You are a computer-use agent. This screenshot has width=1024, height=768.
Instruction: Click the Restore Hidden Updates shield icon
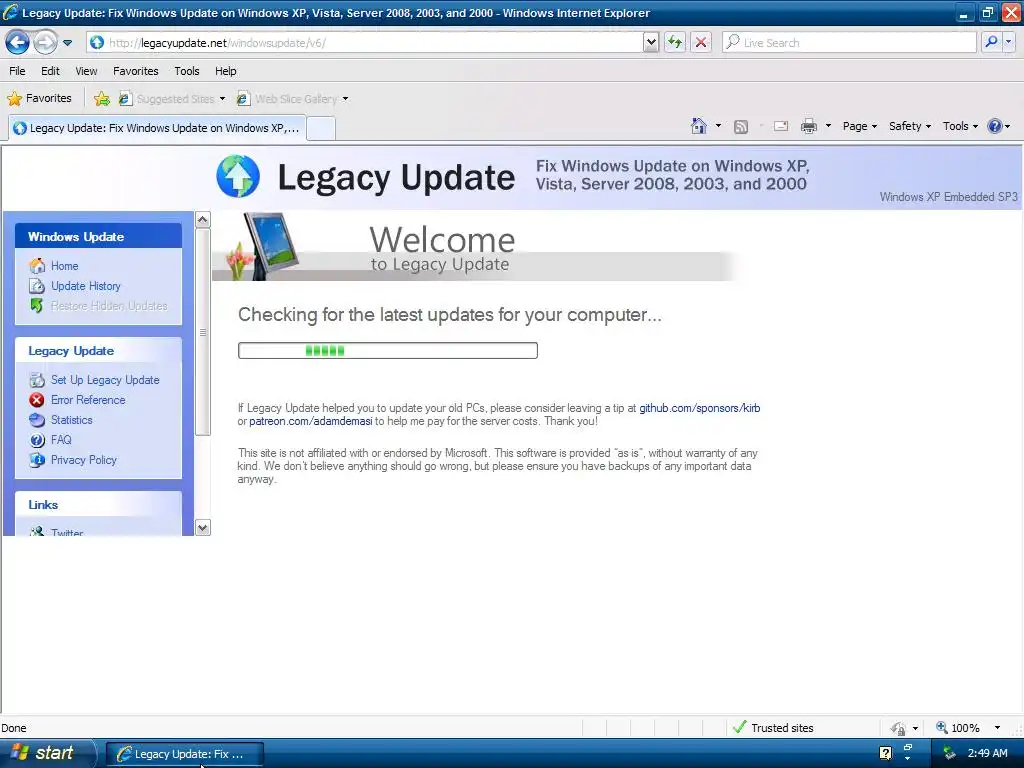point(37,306)
